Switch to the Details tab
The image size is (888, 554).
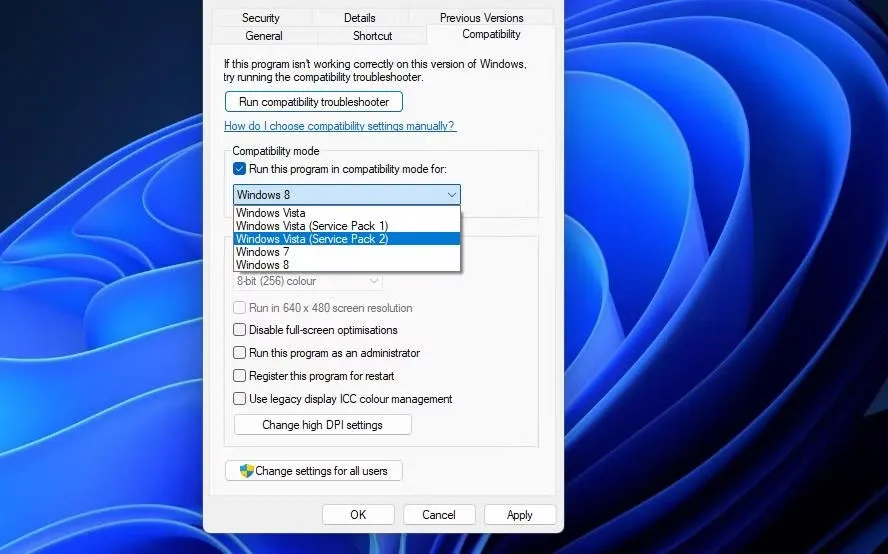click(360, 18)
